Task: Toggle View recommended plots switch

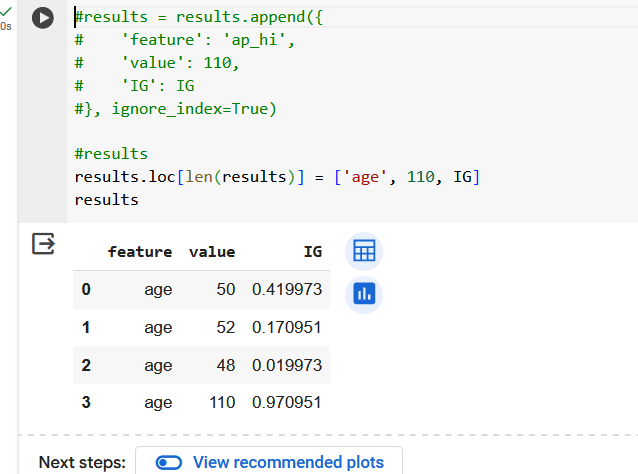Action: coord(169,463)
